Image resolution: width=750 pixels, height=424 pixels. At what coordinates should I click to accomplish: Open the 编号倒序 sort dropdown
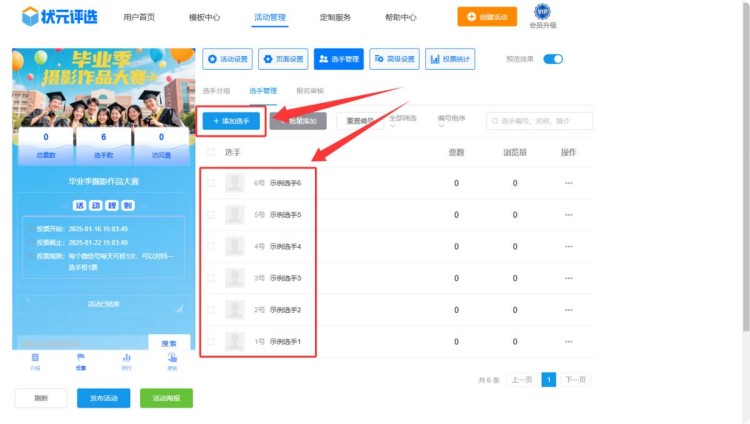pyautogui.click(x=451, y=121)
